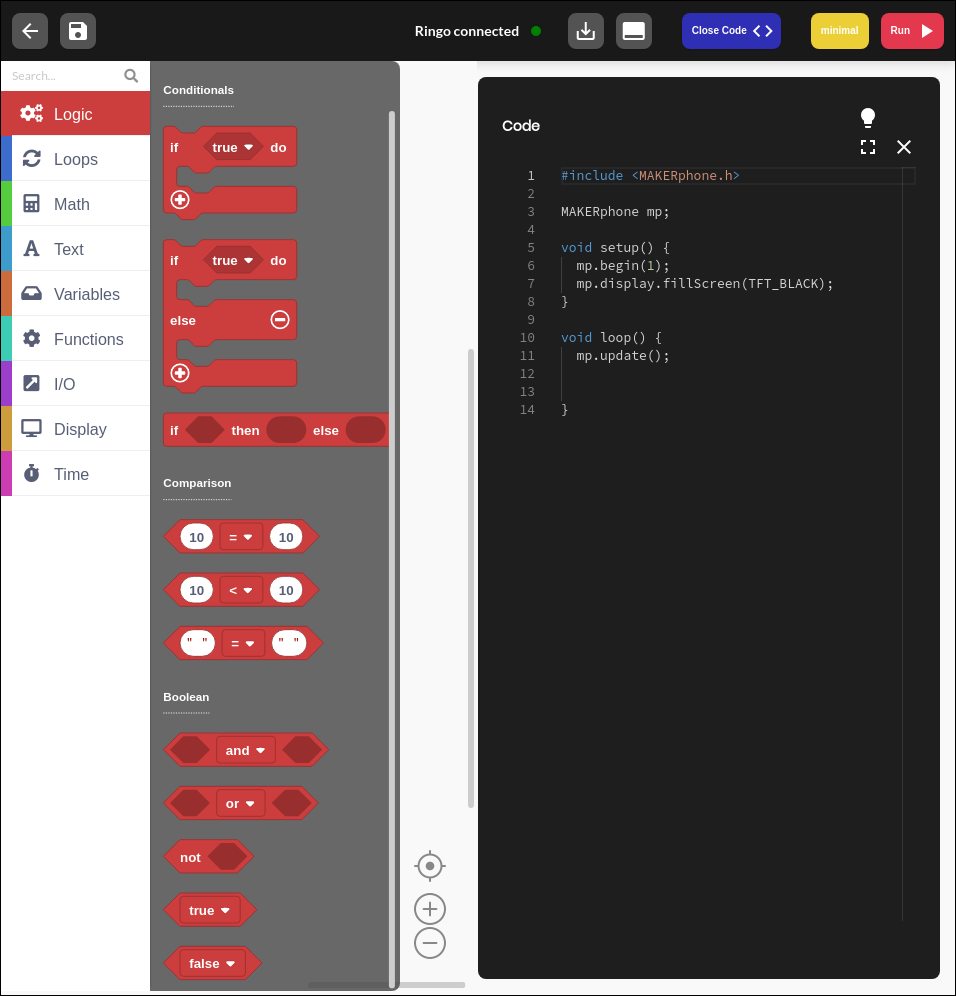
Task: Add a branch to the if-else block
Action: click(180, 373)
